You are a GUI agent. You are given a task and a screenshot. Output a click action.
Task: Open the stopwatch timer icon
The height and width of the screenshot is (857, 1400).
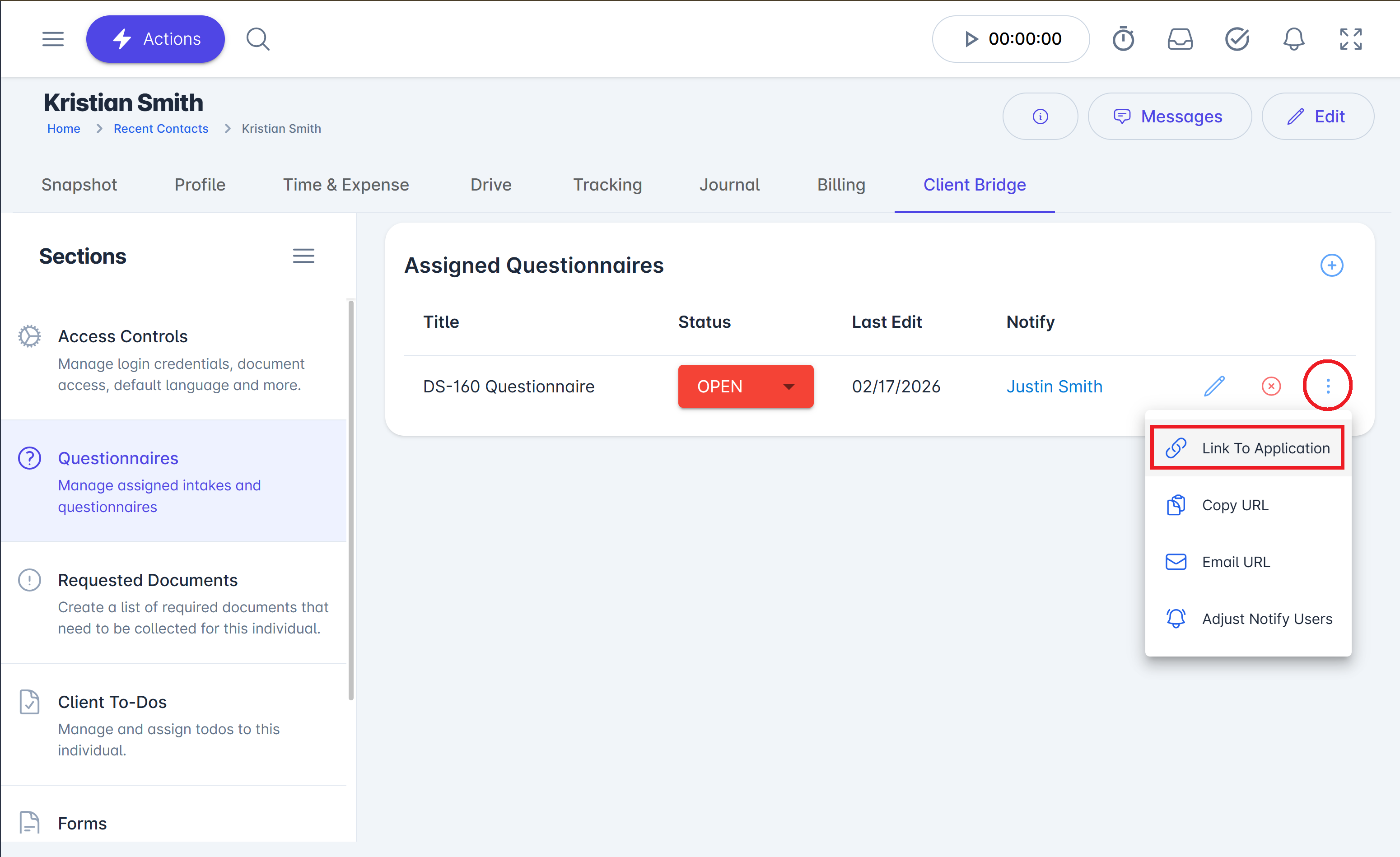point(1123,39)
